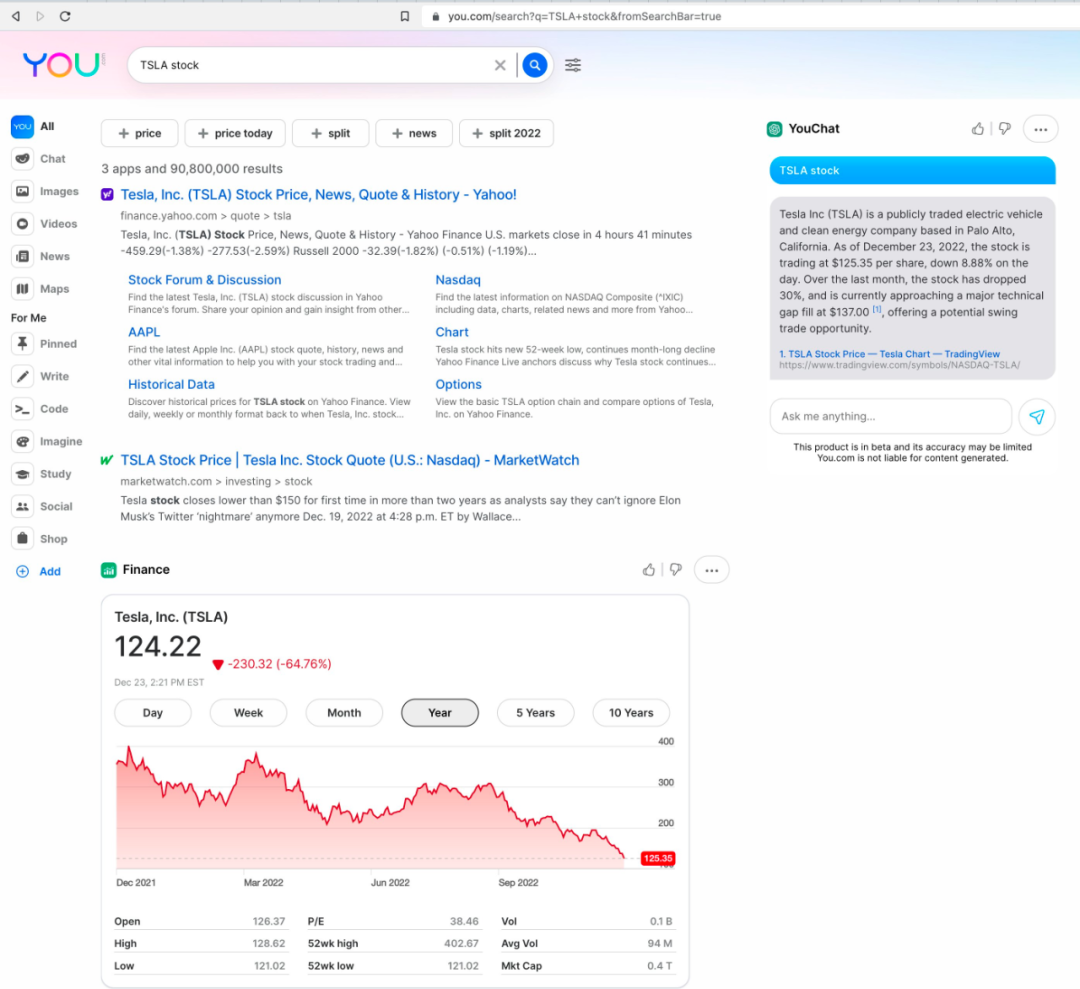Click the Pinned pin icon
The image size is (1080, 989).
22,343
